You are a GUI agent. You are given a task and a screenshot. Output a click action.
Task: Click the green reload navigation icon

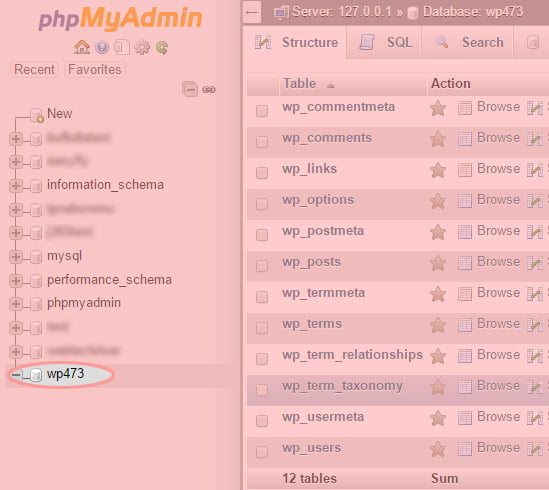(162, 47)
